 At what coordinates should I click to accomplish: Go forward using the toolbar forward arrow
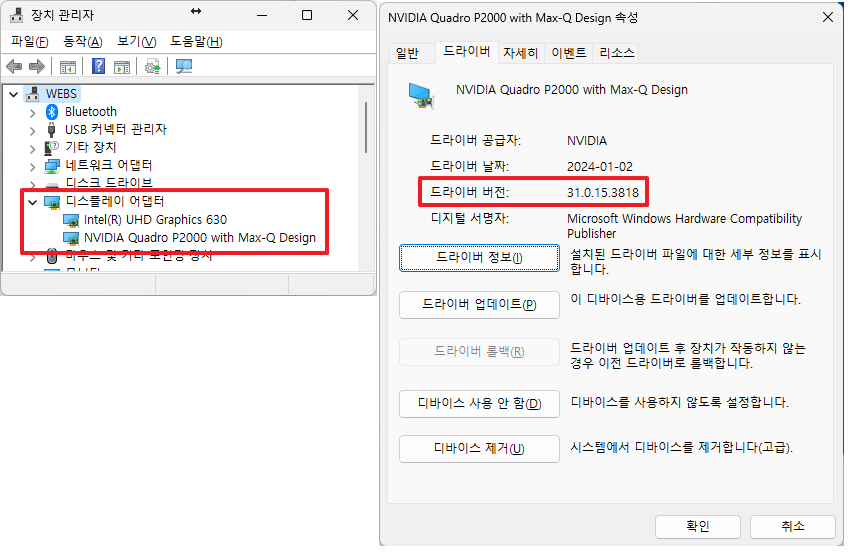tap(37, 66)
